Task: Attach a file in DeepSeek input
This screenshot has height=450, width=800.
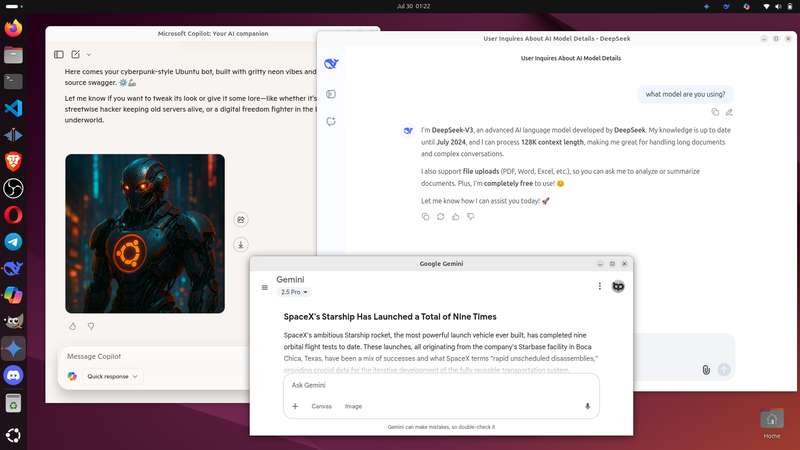Action: (706, 369)
